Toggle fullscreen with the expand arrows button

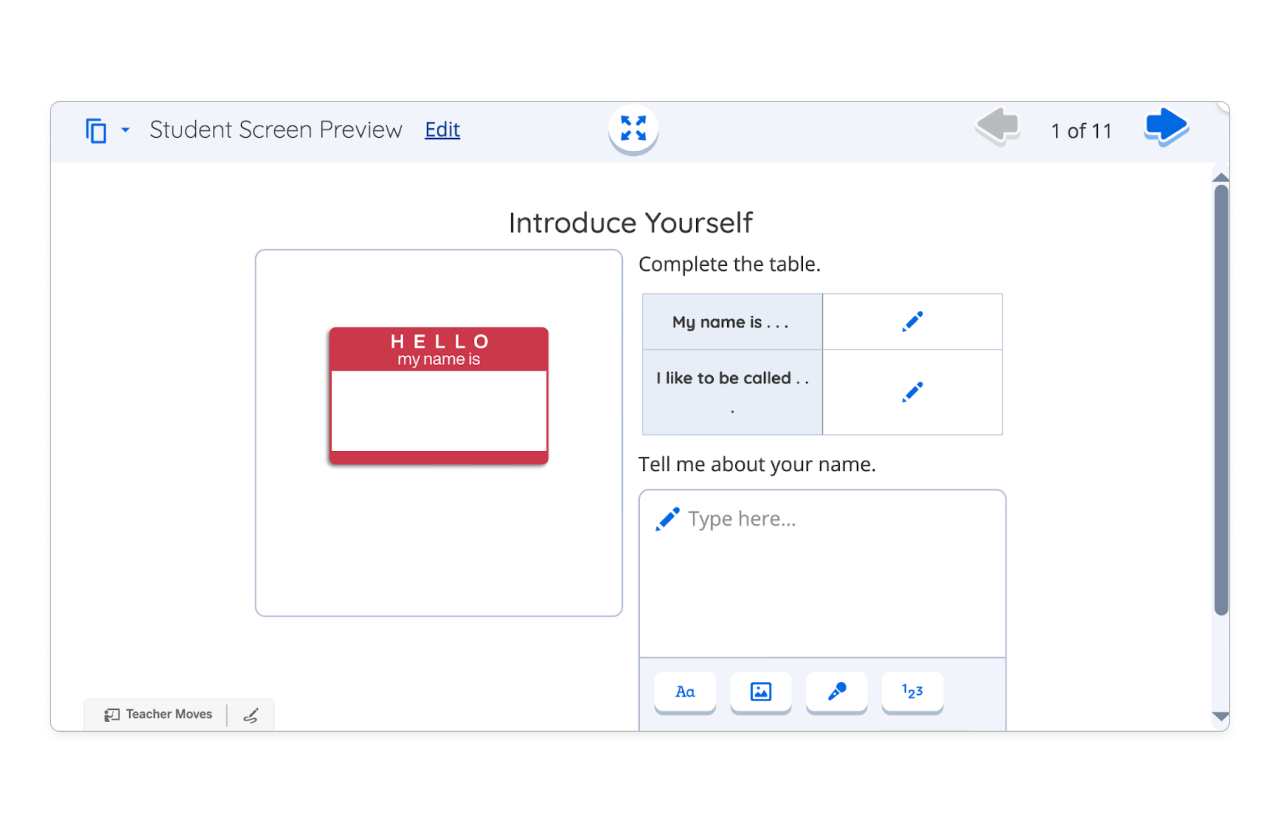(633, 128)
